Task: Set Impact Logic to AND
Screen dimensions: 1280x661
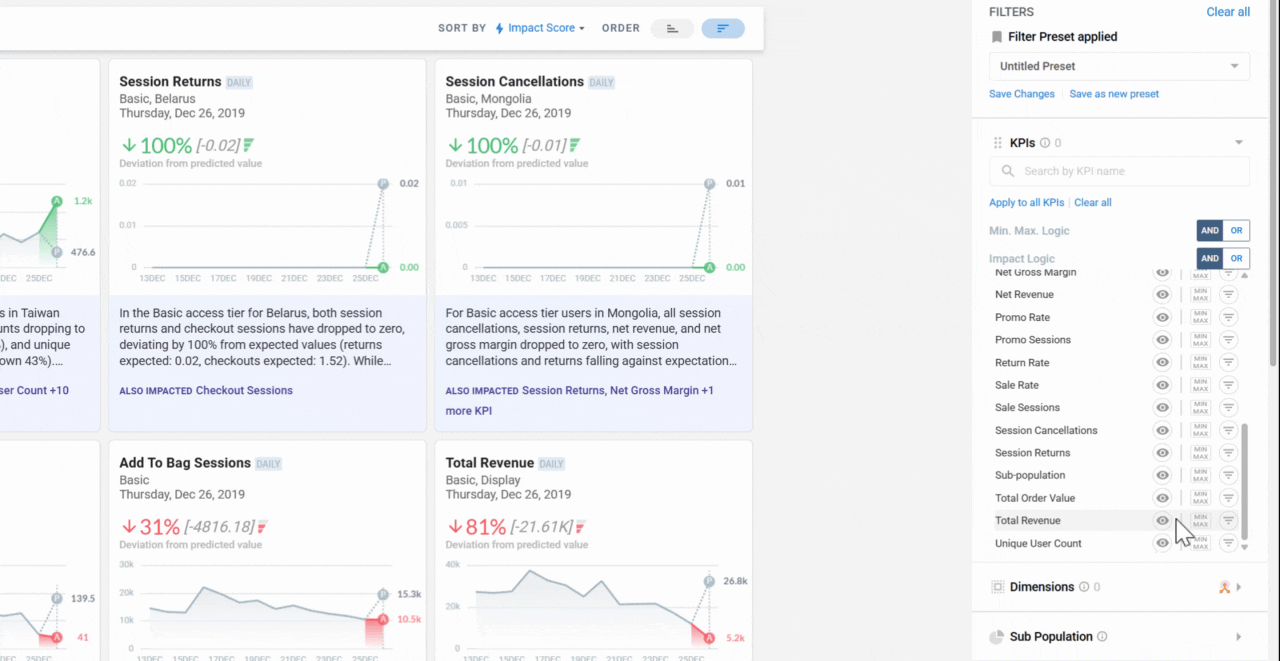Action: pos(1210,258)
